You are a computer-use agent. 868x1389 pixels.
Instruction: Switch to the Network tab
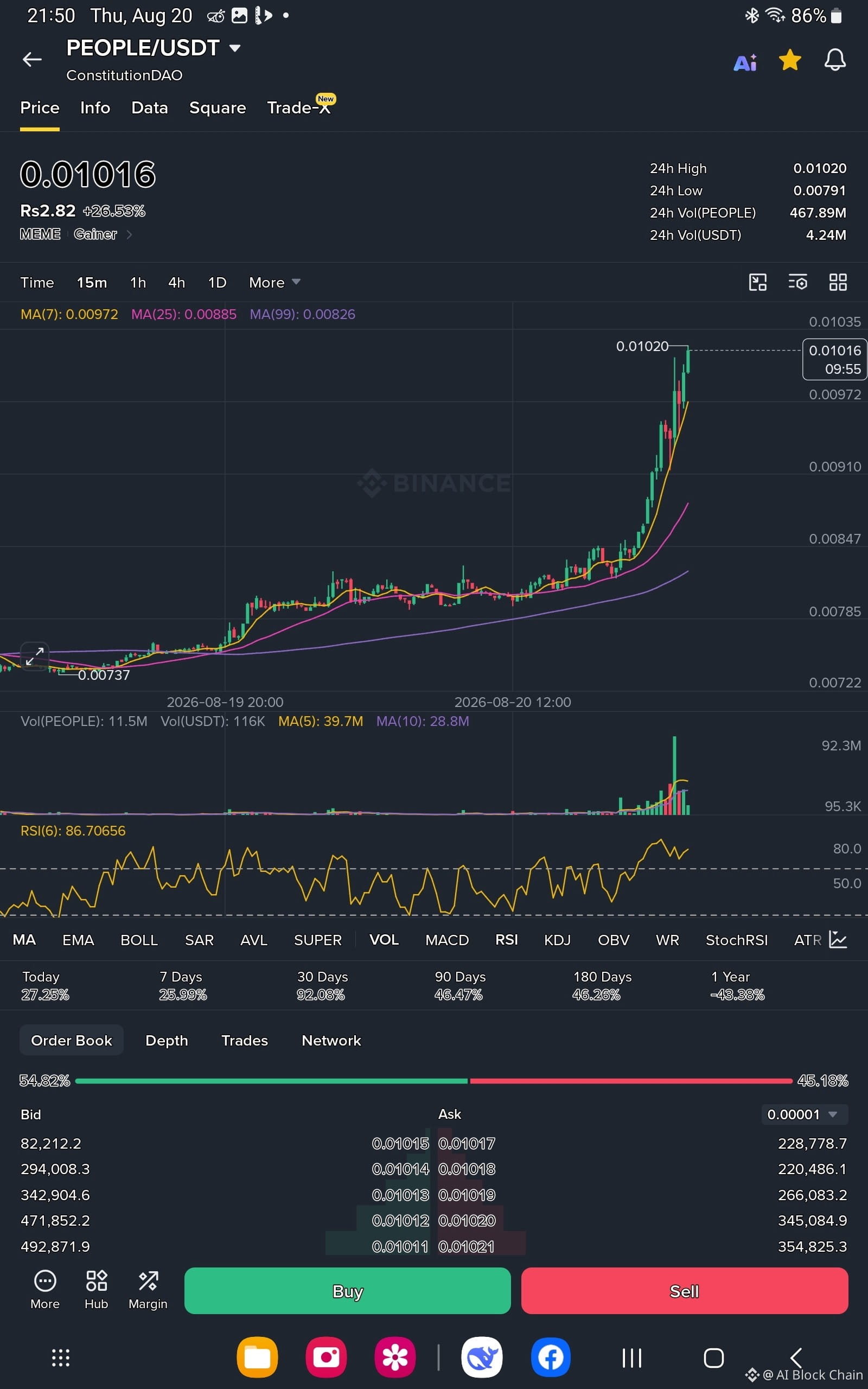click(x=331, y=1040)
